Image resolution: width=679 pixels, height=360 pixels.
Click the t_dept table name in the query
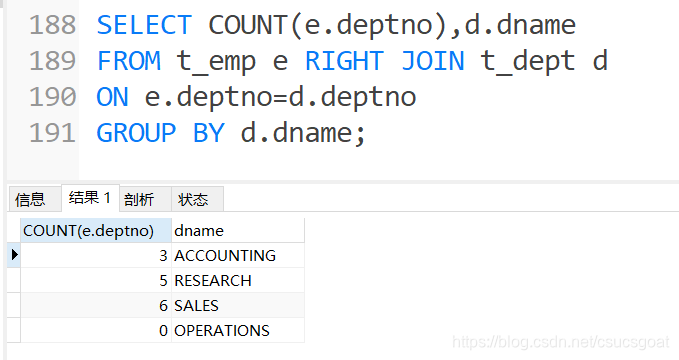[527, 62]
